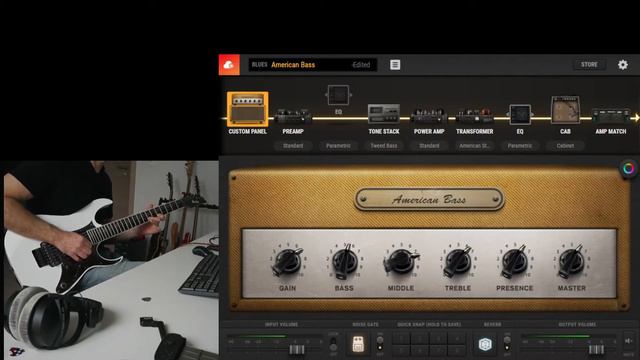This screenshot has width=640, height=360.
Task: Select Quick Snap slot 5
Action: pyautogui.click(x=401, y=350)
